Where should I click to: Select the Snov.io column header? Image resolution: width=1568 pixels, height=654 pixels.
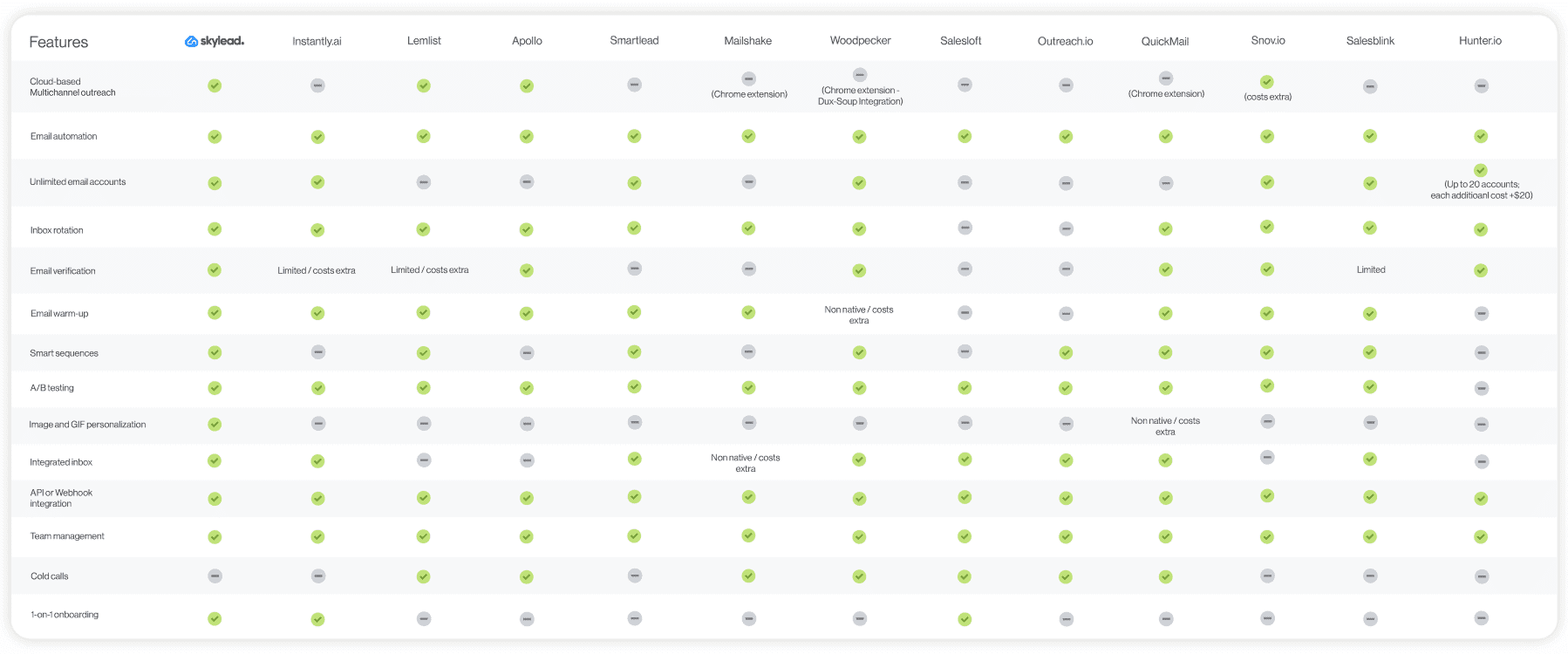[x=1267, y=40]
